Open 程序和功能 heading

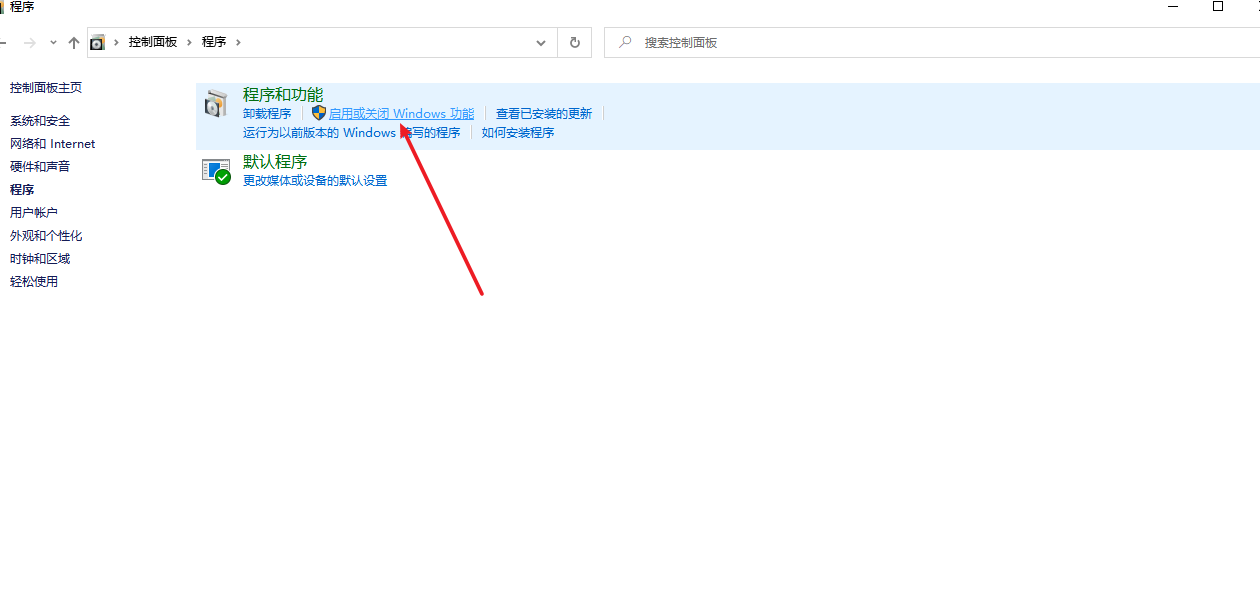pyautogui.click(x=283, y=95)
